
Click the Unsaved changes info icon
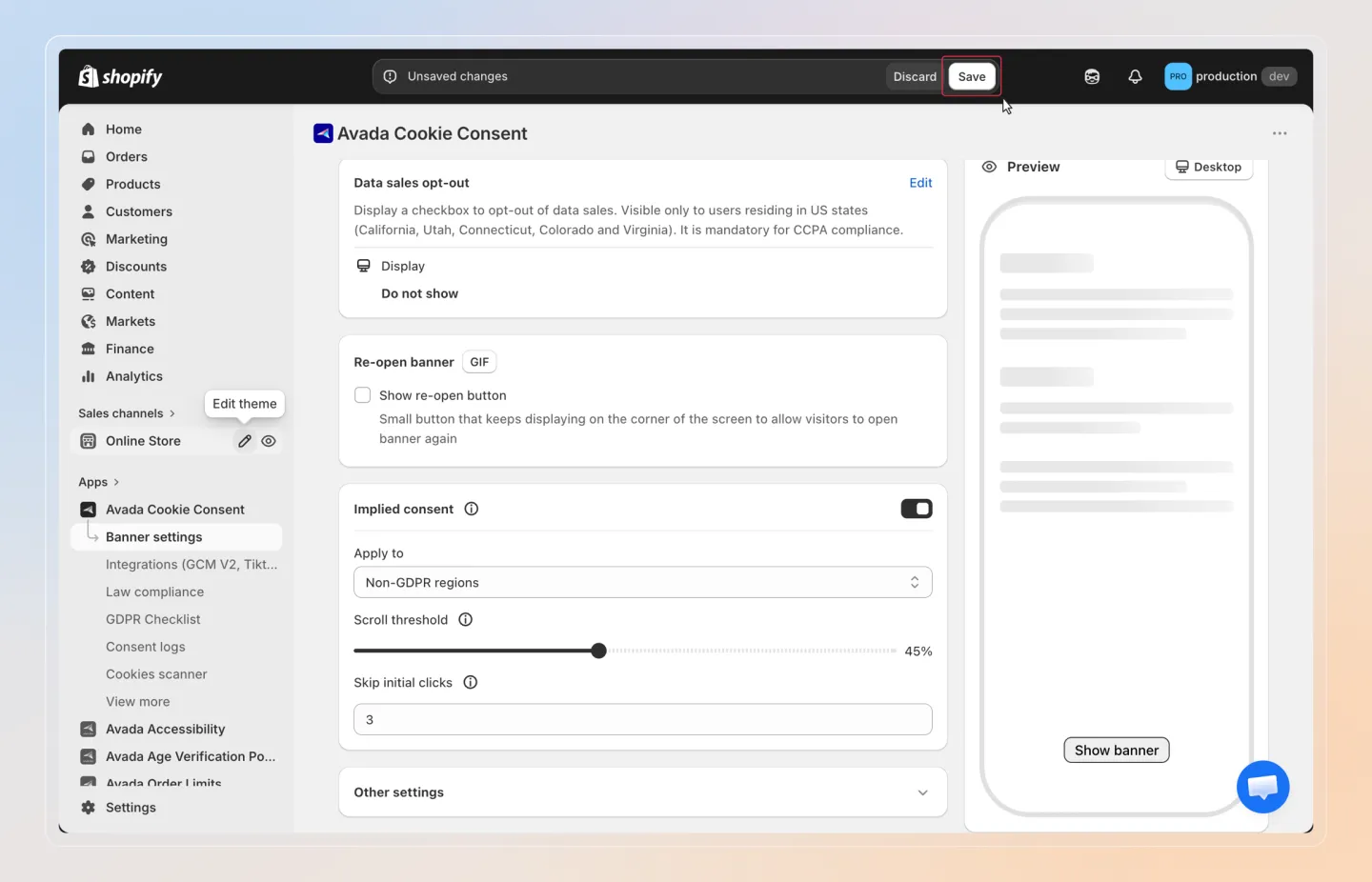pyautogui.click(x=390, y=76)
